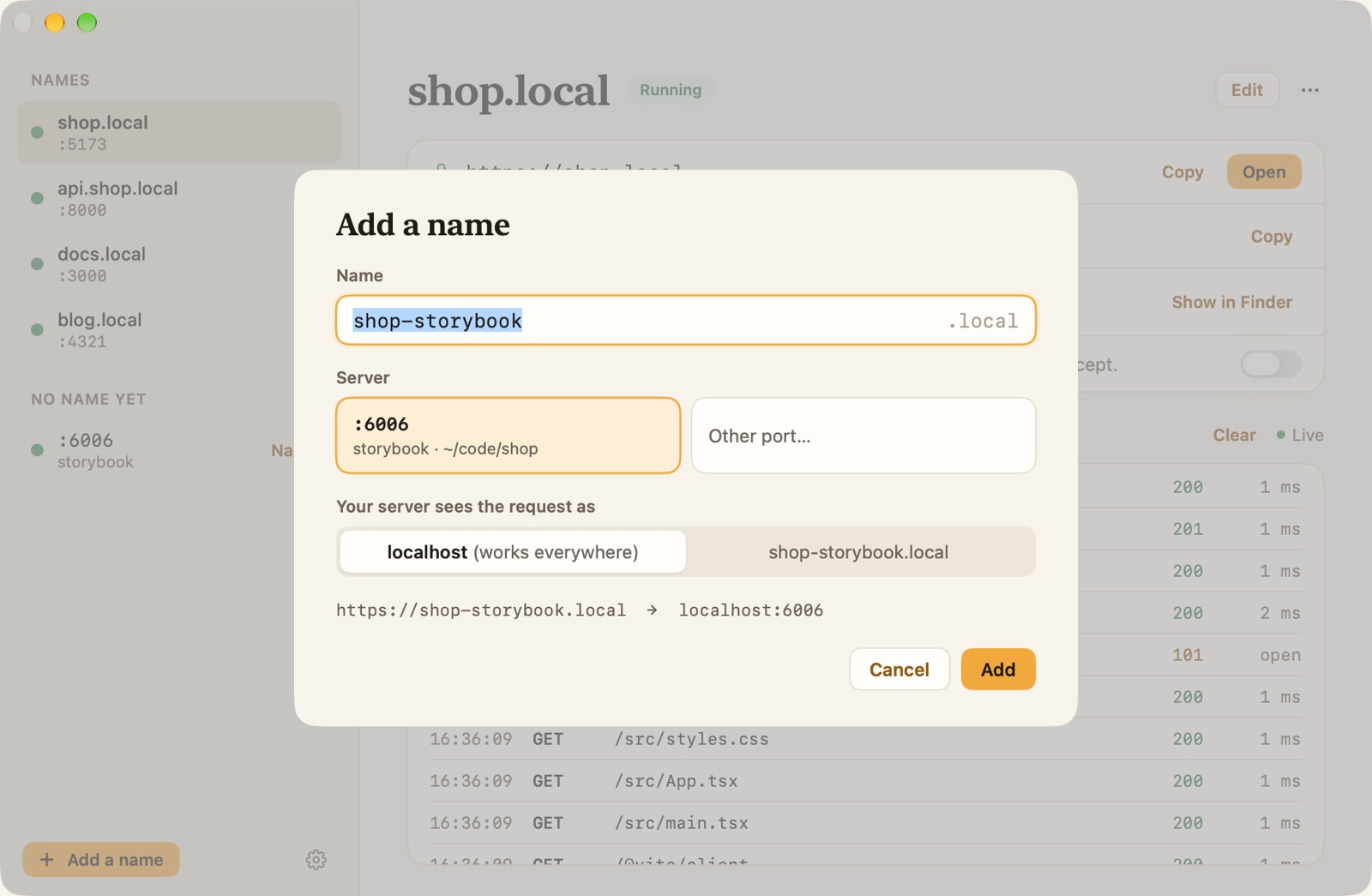Confirm with the Add button
This screenshot has width=1372, height=896.
point(998,670)
